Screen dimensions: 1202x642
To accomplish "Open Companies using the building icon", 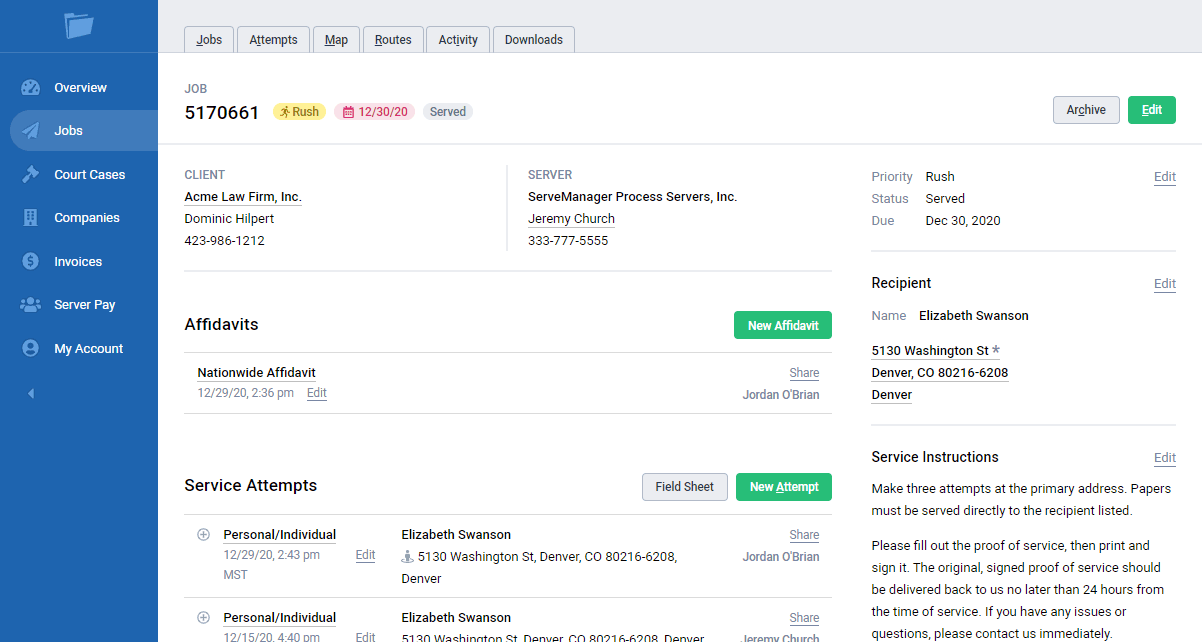I will point(31,217).
